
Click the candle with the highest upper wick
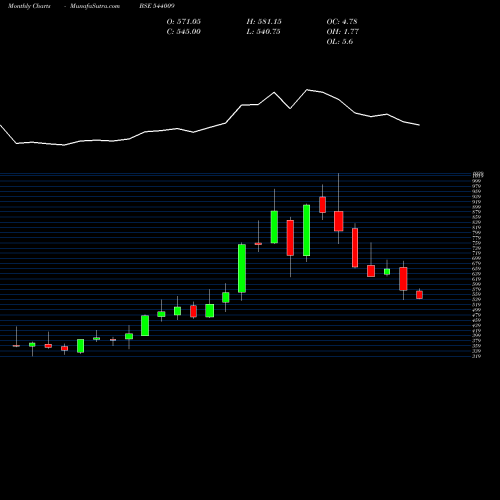[339, 221]
